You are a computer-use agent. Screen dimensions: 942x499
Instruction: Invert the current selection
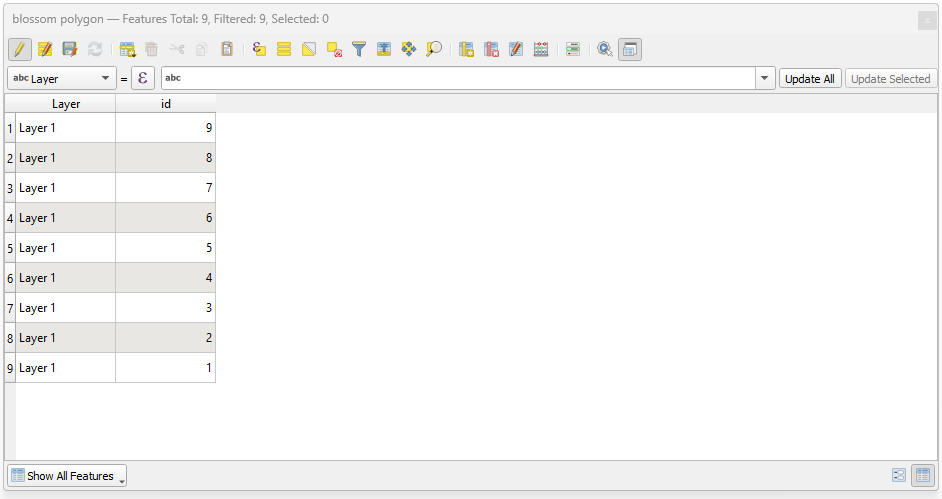[309, 49]
